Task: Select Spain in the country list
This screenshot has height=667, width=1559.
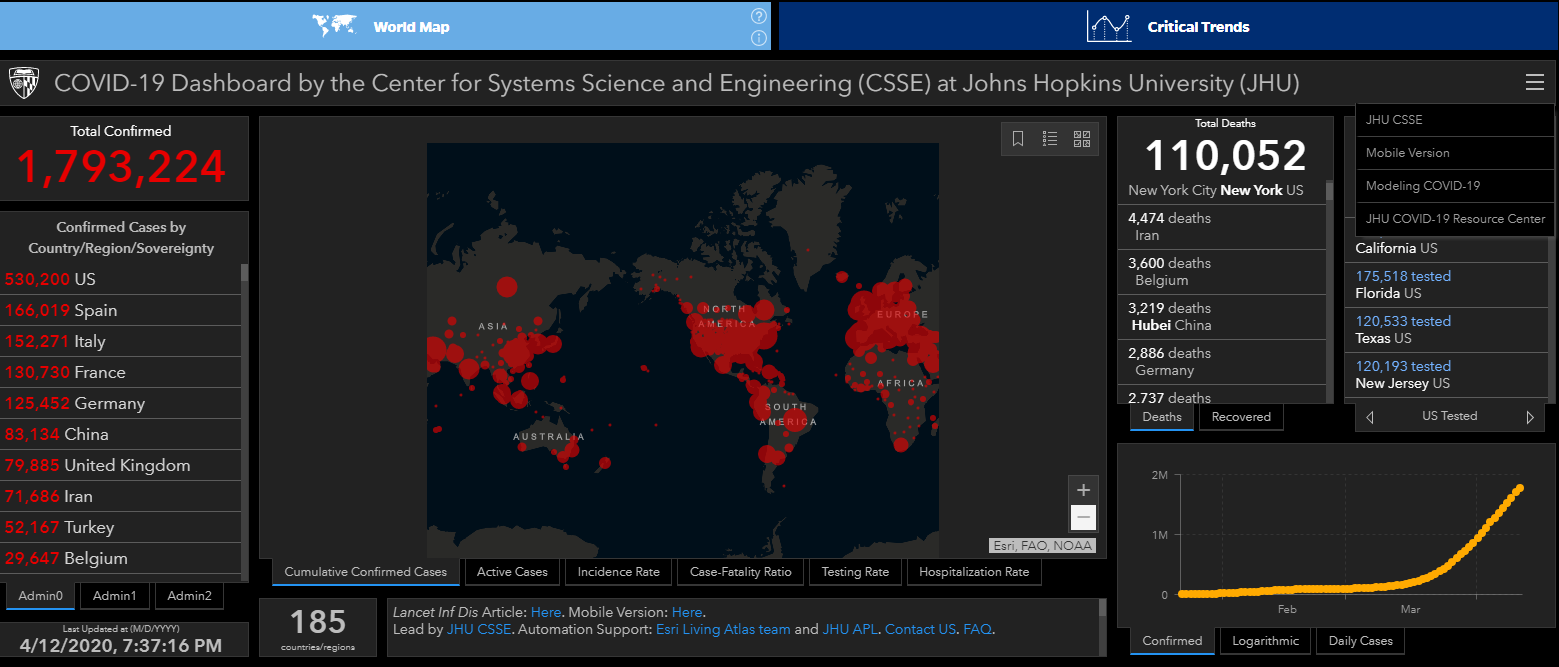Action: (121, 310)
